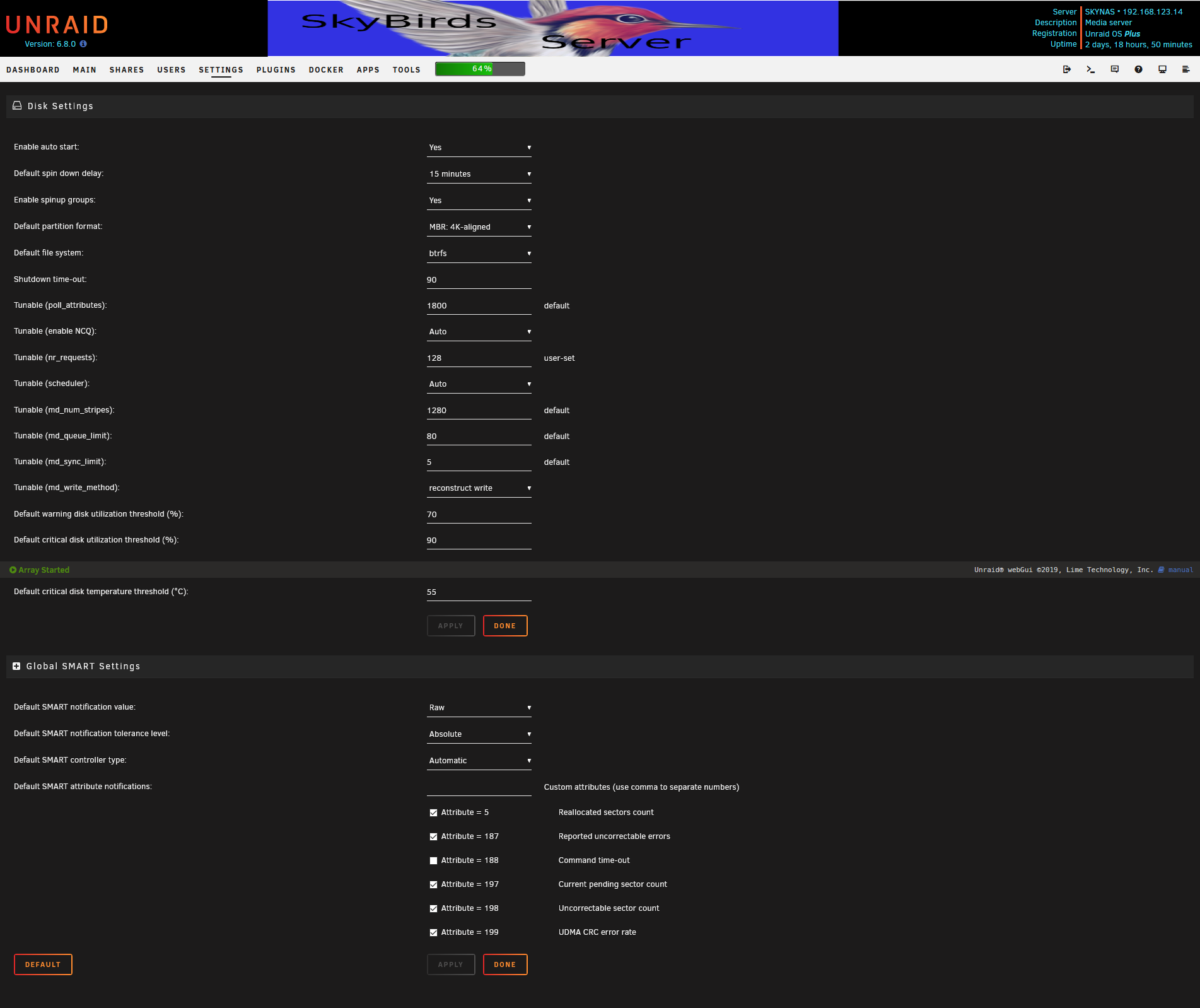This screenshot has height=1008, width=1200.
Task: Click the SMART custom attributes input field
Action: coord(479,787)
